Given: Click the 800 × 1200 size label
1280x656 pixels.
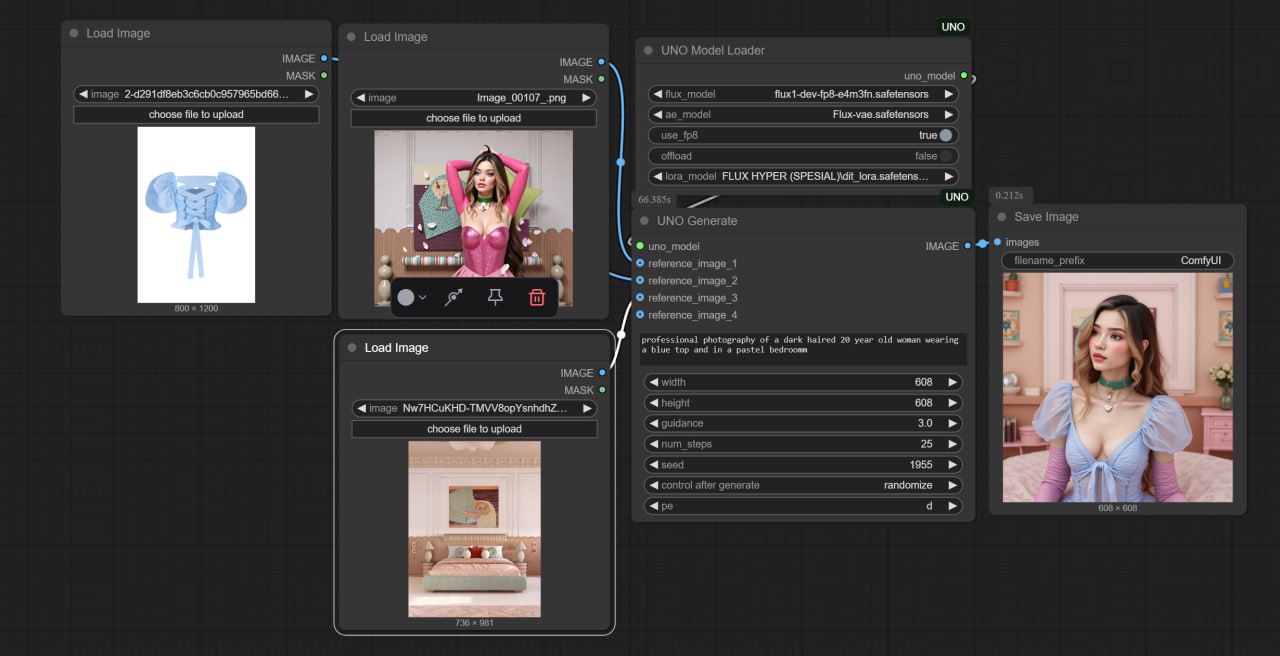Looking at the screenshot, I should [x=196, y=308].
